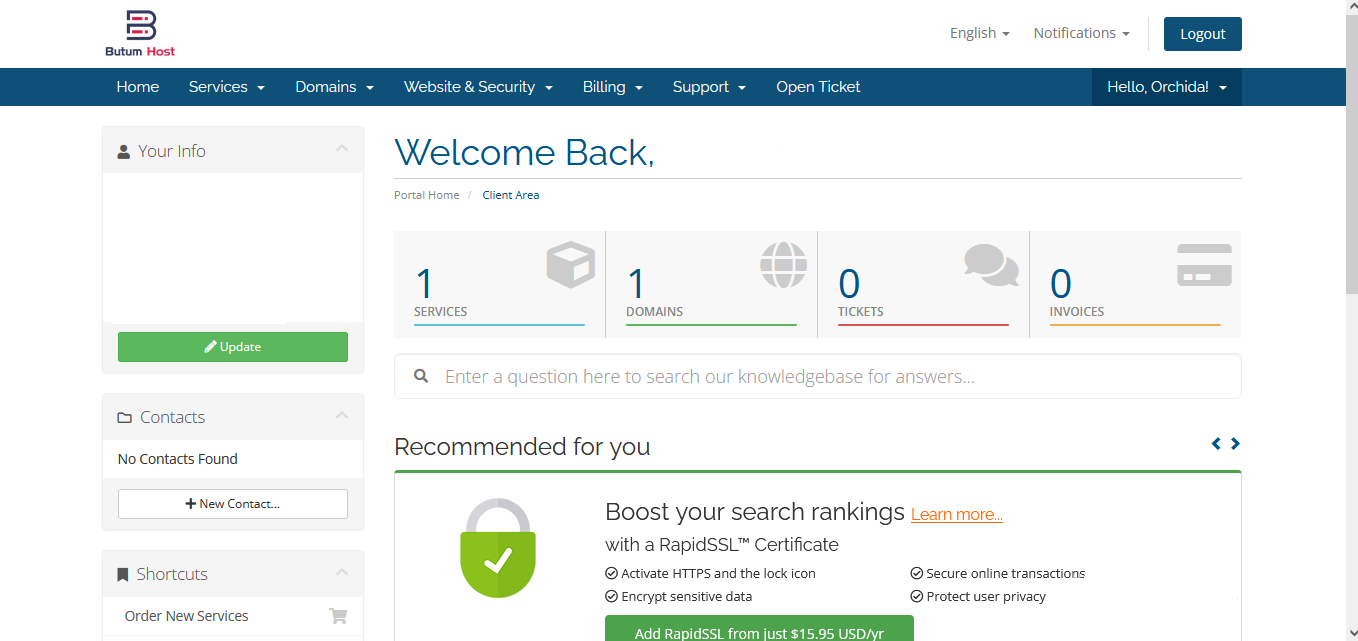Click the Butum Host logo

pyautogui.click(x=140, y=33)
